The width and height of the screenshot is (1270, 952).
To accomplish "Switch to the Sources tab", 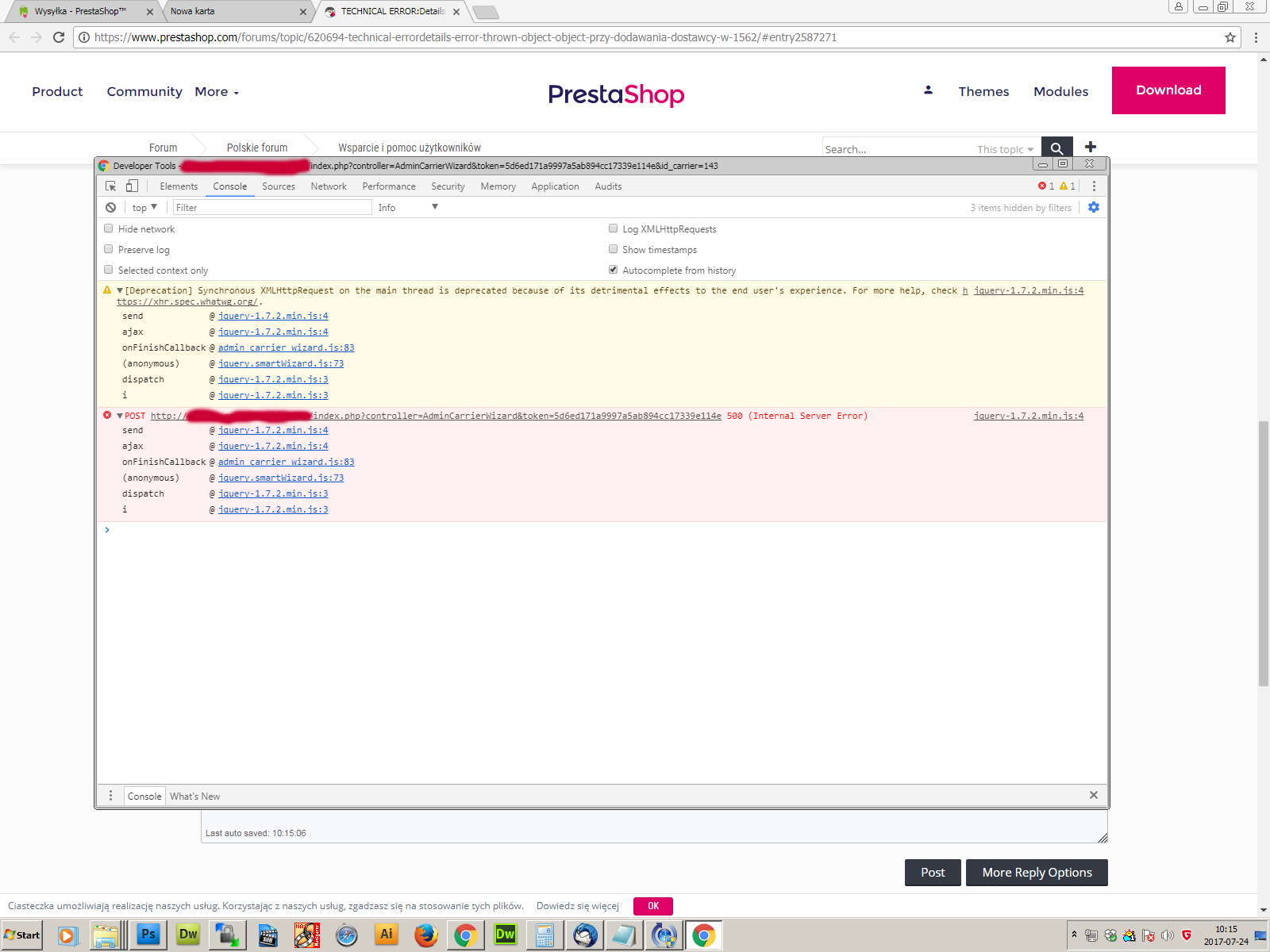I will [x=279, y=186].
